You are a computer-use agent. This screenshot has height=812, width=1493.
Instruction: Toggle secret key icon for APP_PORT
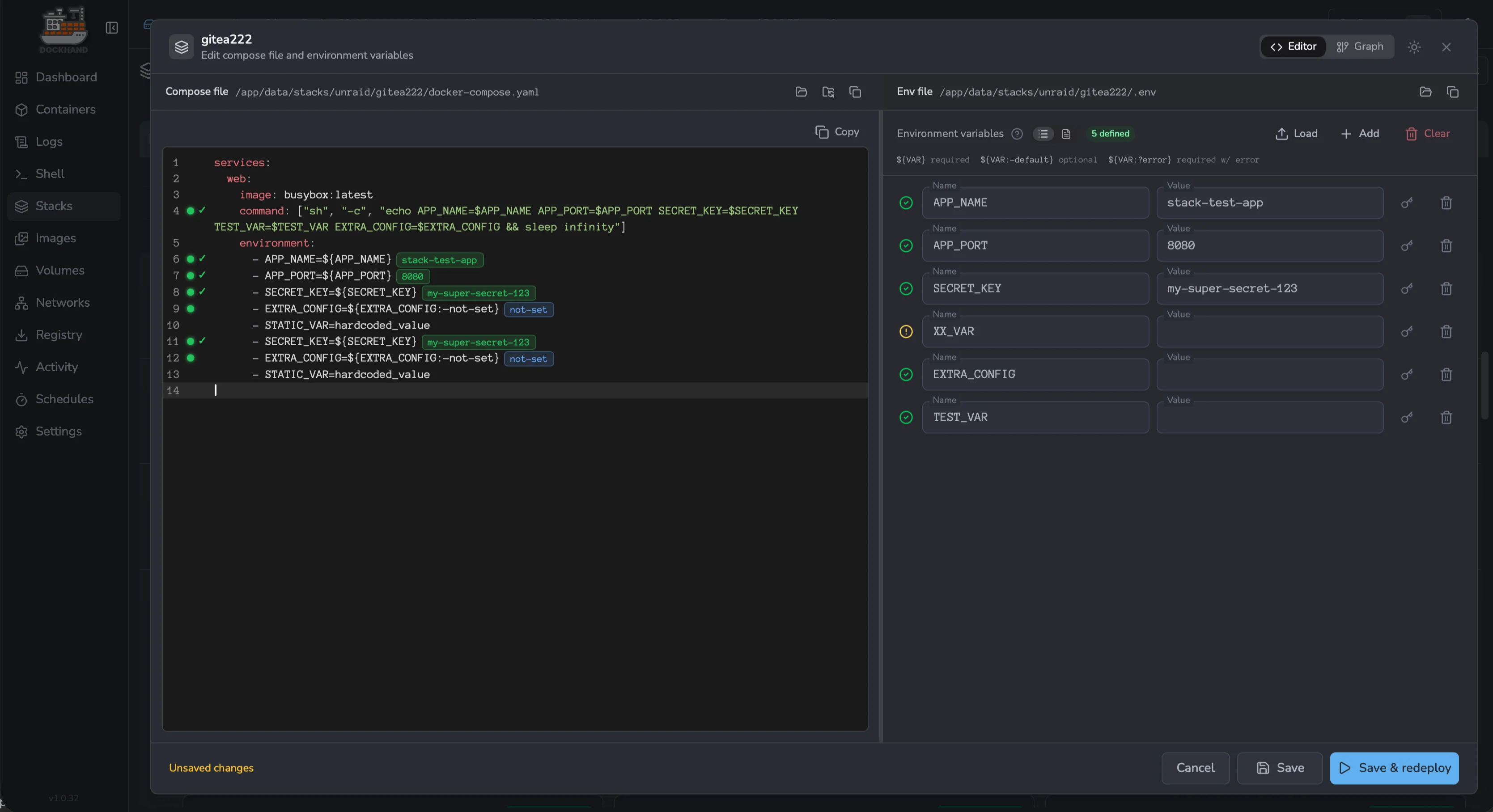pos(1407,246)
